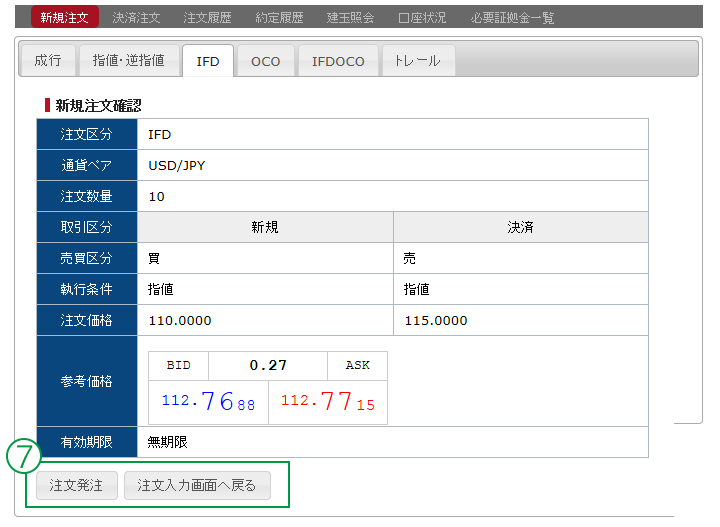Click the 注文区分 row label
The image size is (720, 527).
pos(87,134)
